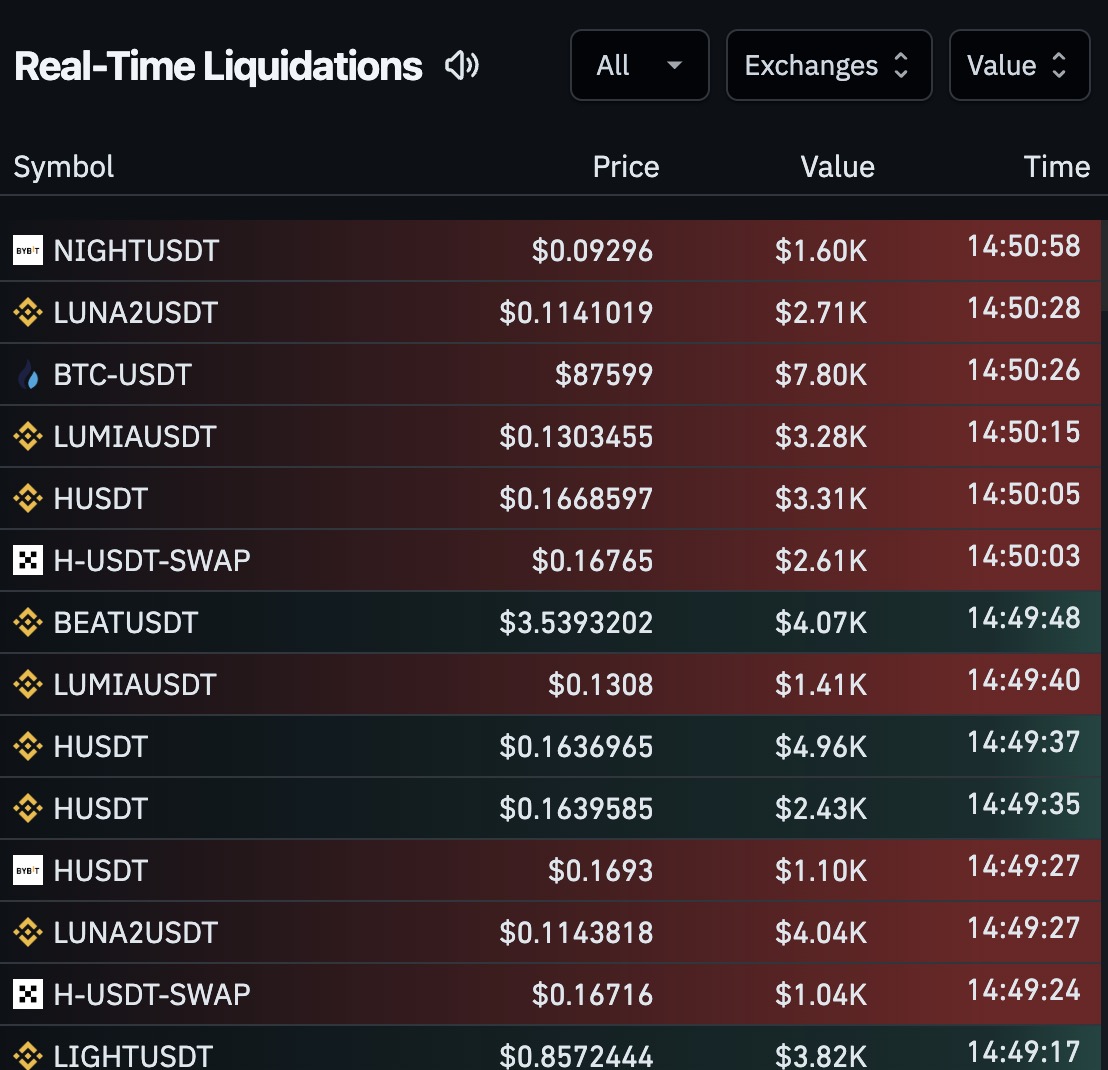
Task: Click the Huobi droplet icon beside BTC-USDT
Action: [x=28, y=375]
